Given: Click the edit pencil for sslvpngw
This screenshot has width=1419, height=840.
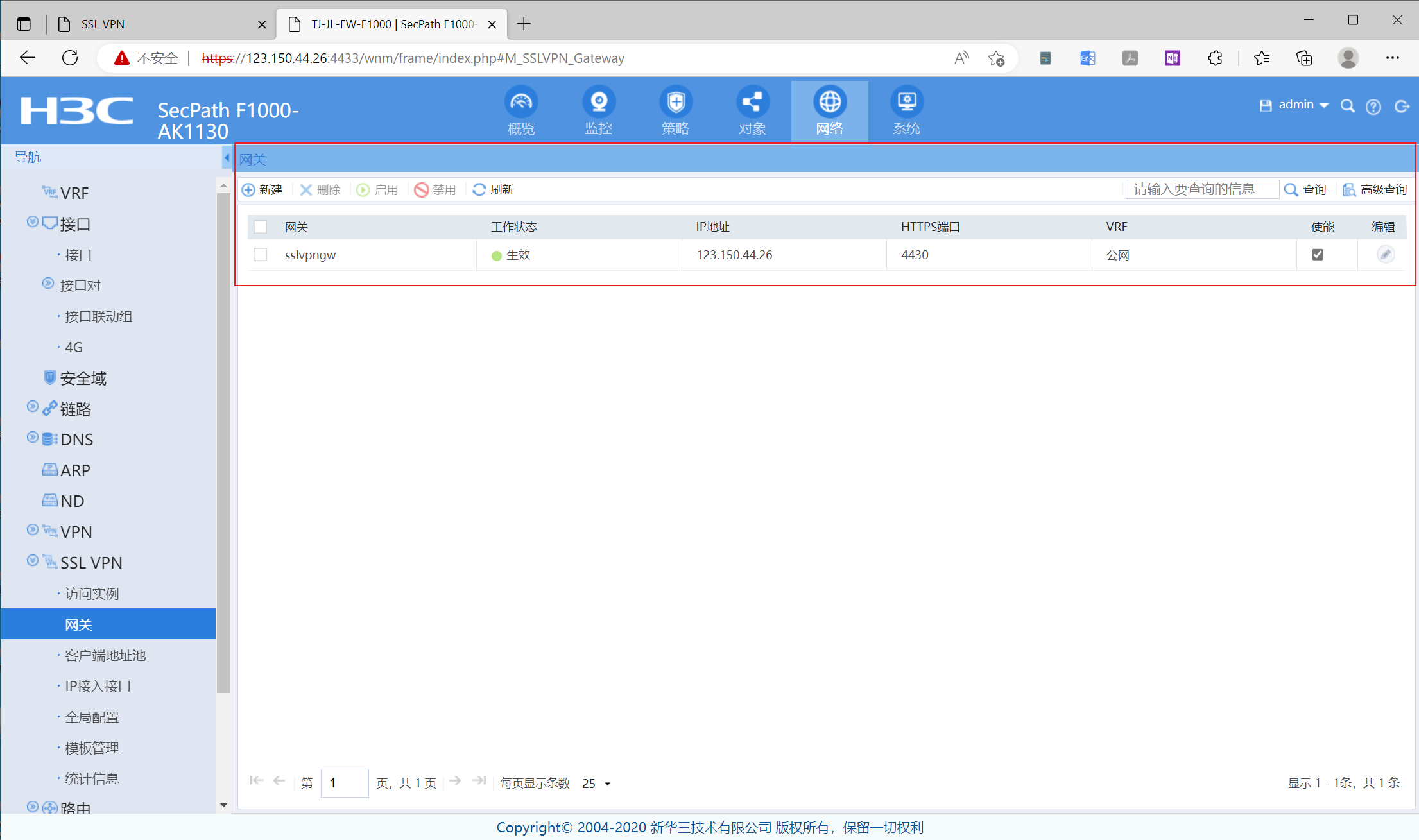Looking at the screenshot, I should [1385, 255].
